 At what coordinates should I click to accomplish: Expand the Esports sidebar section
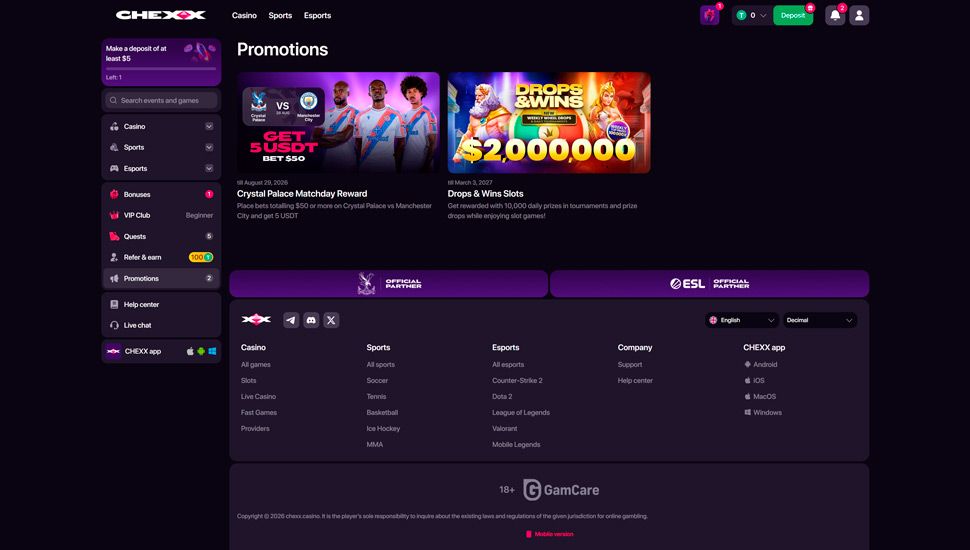161,168
